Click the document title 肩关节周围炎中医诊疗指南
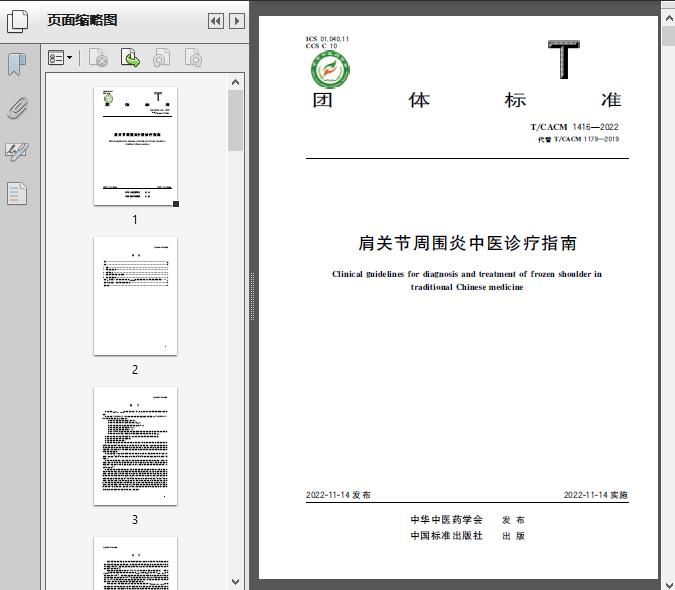This screenshot has height=590, width=675. tap(467, 243)
